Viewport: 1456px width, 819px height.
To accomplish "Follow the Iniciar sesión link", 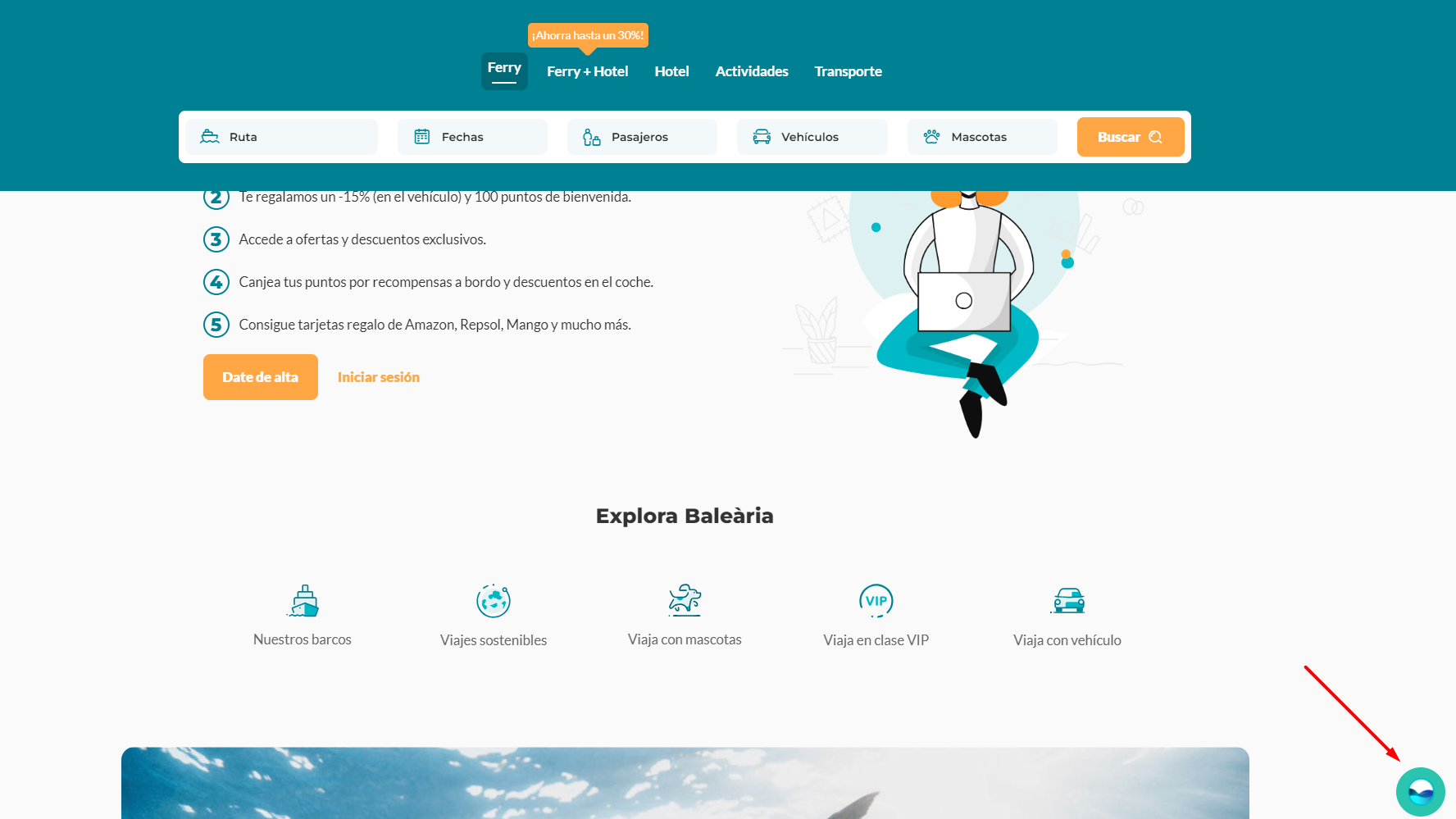I will click(379, 377).
